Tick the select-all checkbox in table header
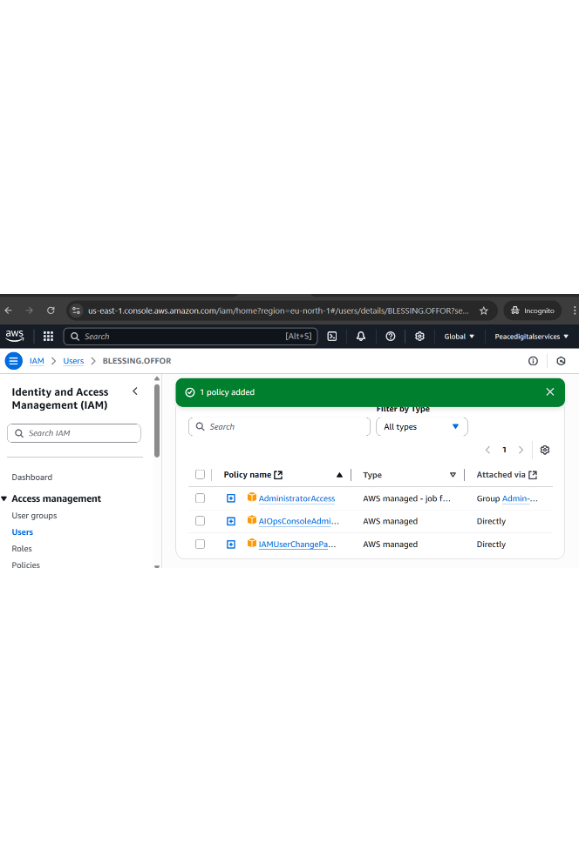 pyautogui.click(x=200, y=474)
